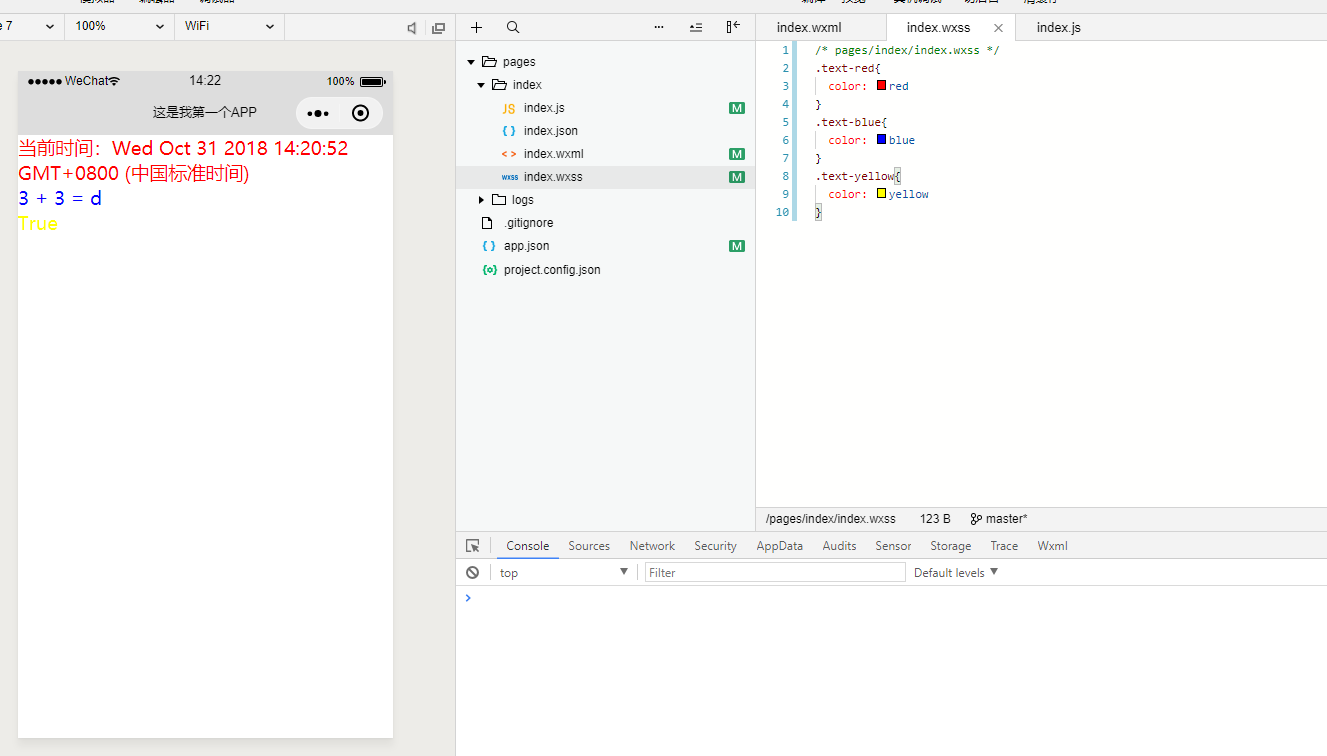This screenshot has height=756, width=1327.
Task: Mute the simulator sound speaker icon
Action: click(411, 28)
